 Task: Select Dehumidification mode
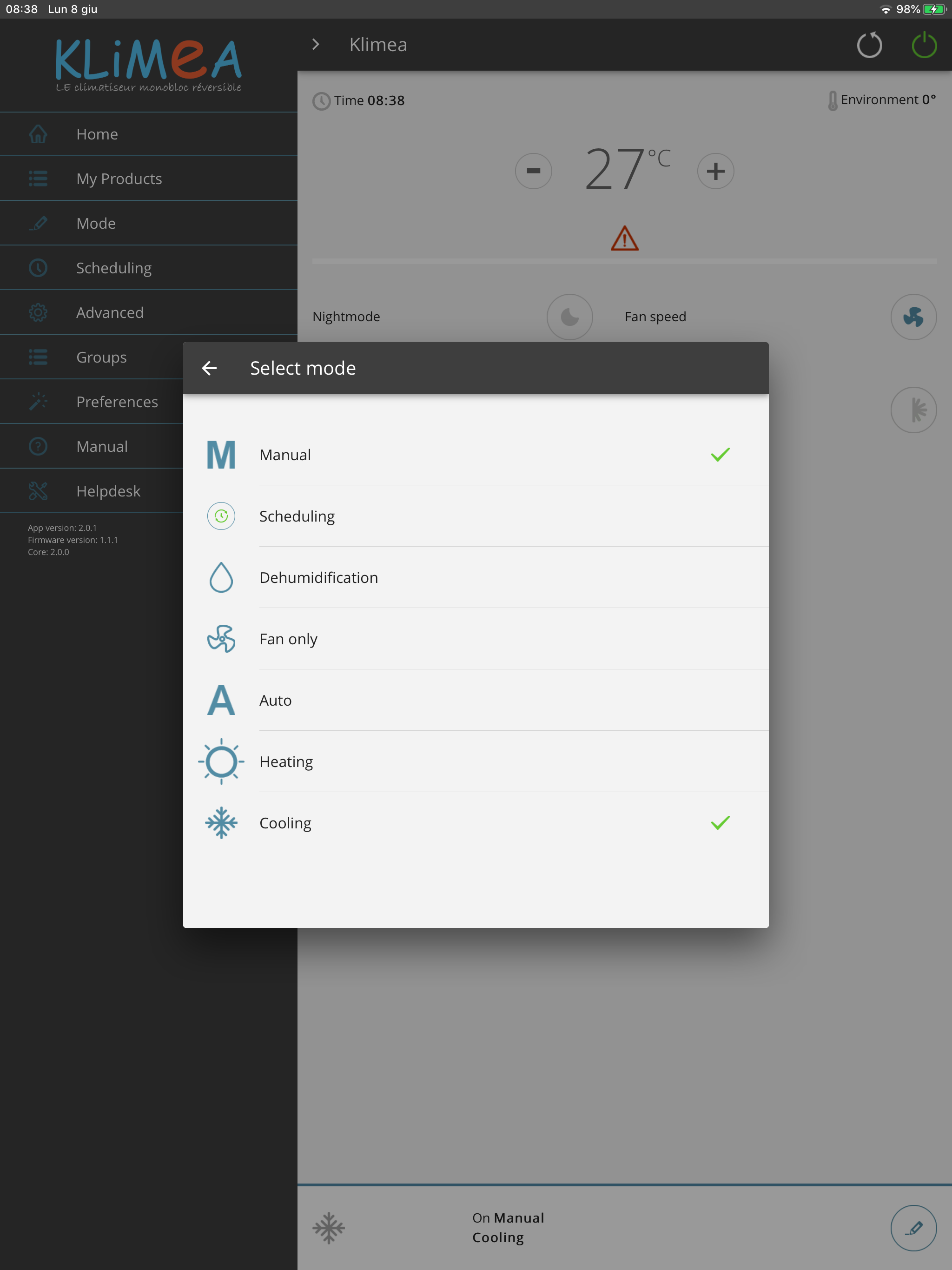(476, 577)
